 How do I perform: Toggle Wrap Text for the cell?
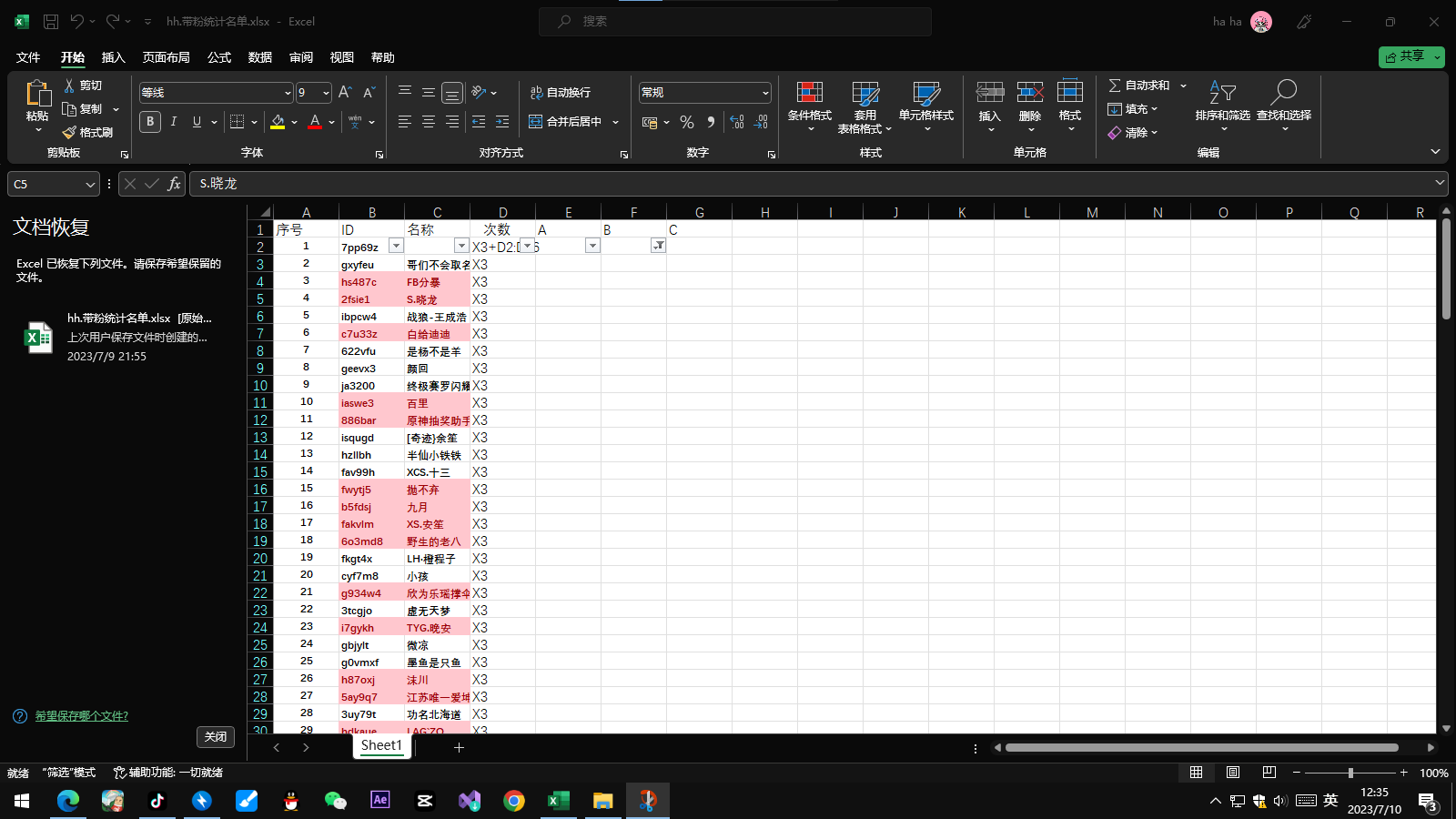(x=561, y=92)
